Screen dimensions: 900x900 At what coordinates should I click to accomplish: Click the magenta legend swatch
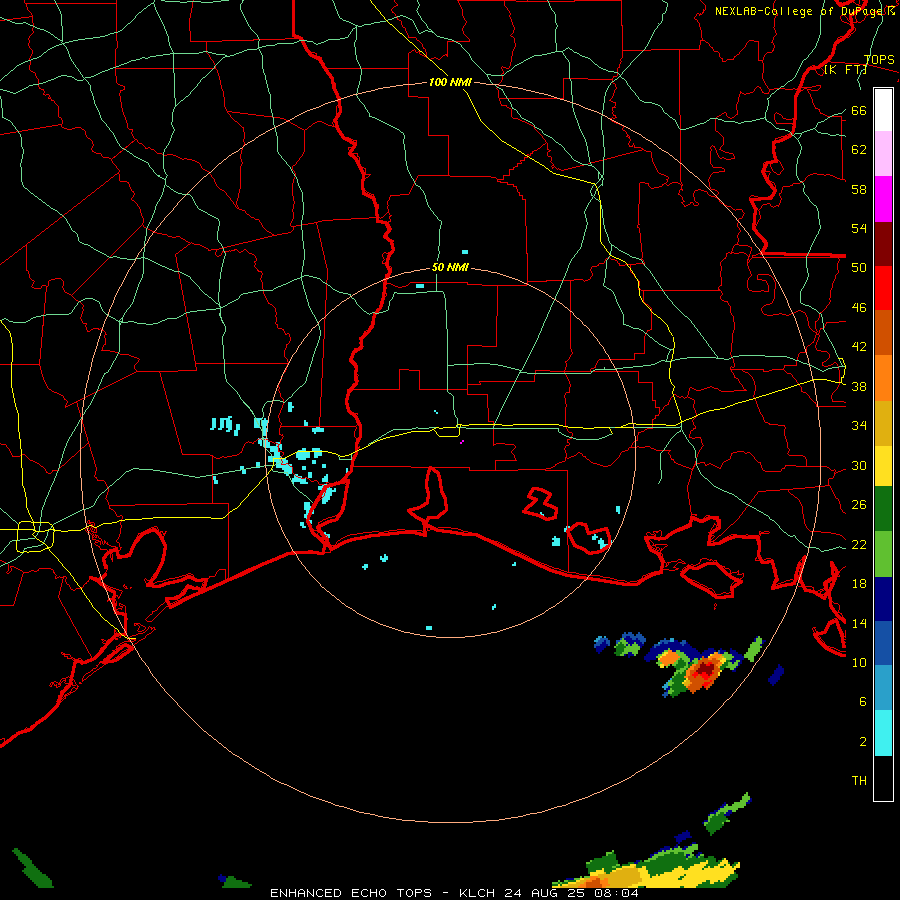(883, 199)
